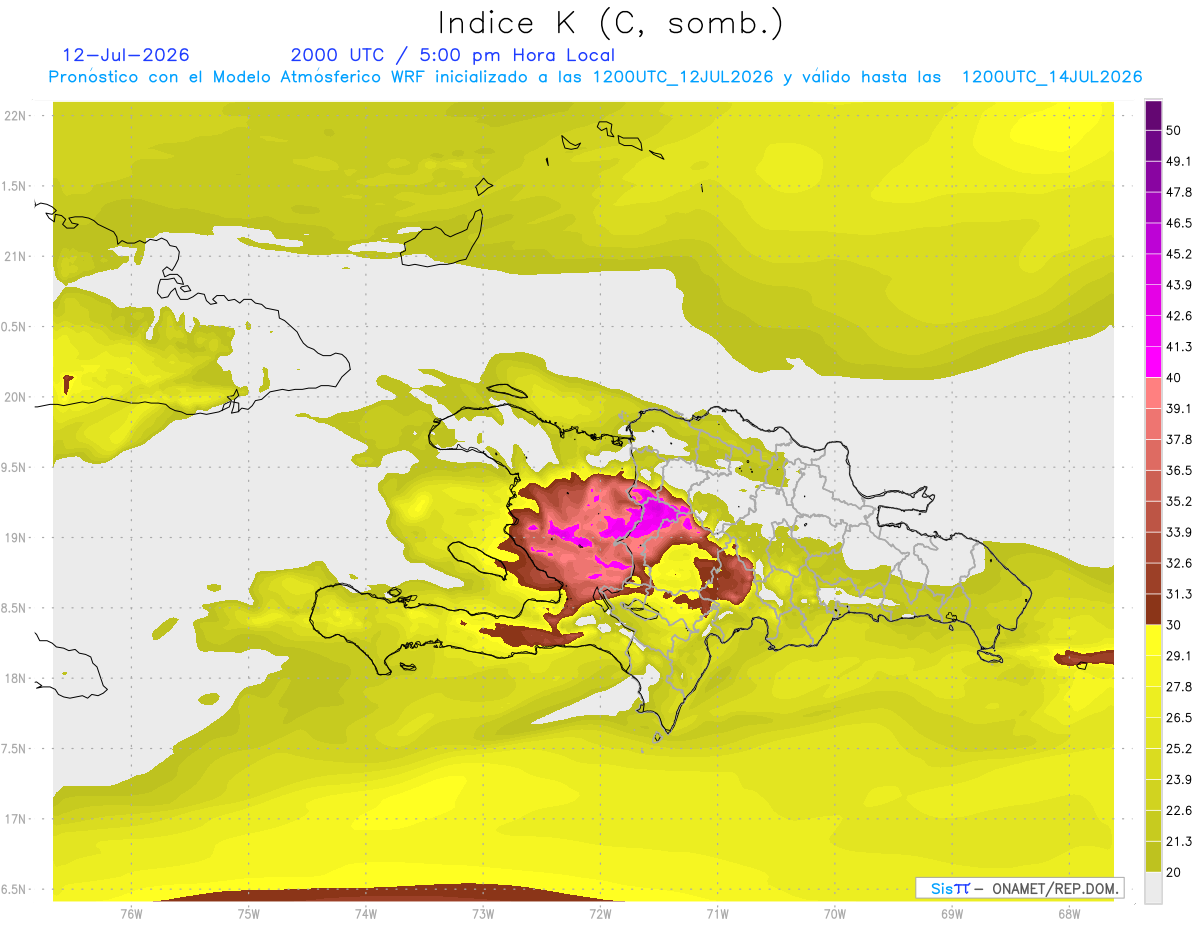Pick the dark brown colorbar segment above 30
This screenshot has width=1200, height=927.
pyautogui.click(x=1153, y=610)
